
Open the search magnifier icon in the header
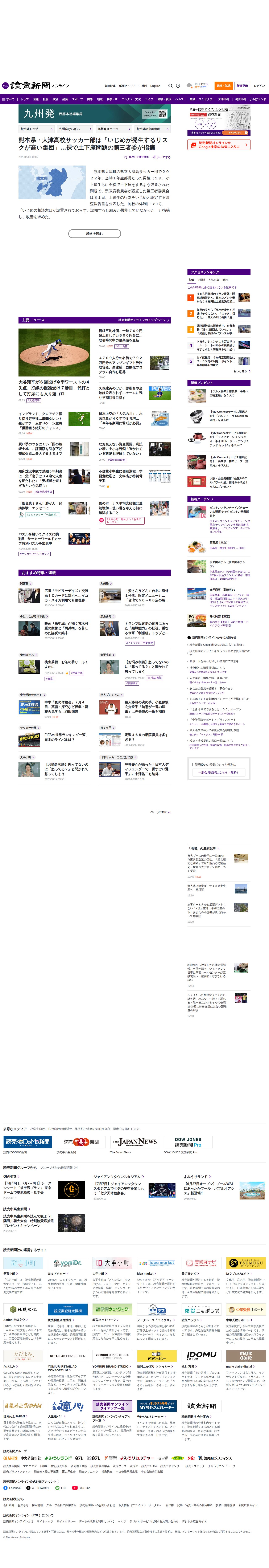tap(170, 86)
